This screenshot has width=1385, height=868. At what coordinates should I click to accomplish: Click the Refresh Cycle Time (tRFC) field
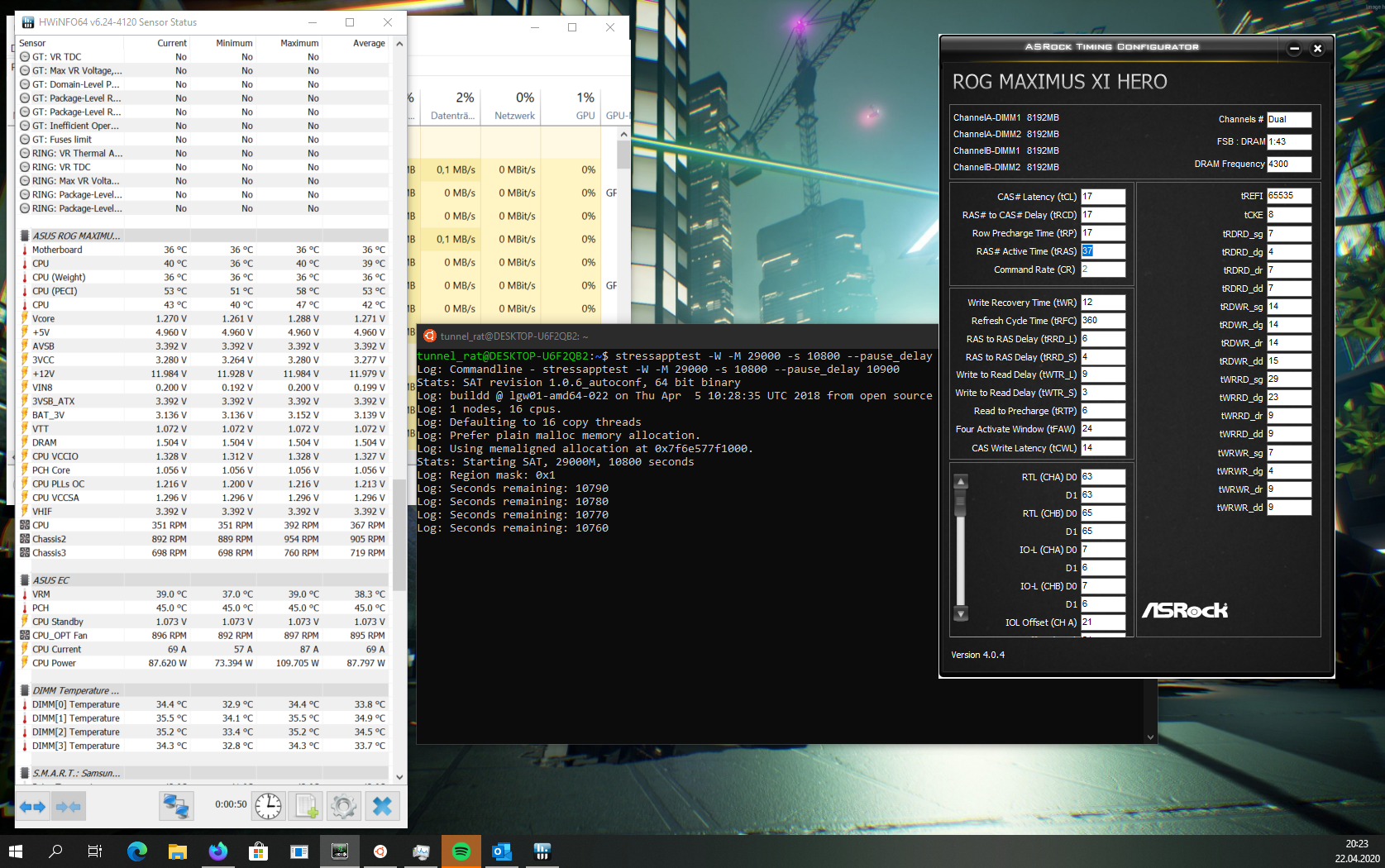1103,321
